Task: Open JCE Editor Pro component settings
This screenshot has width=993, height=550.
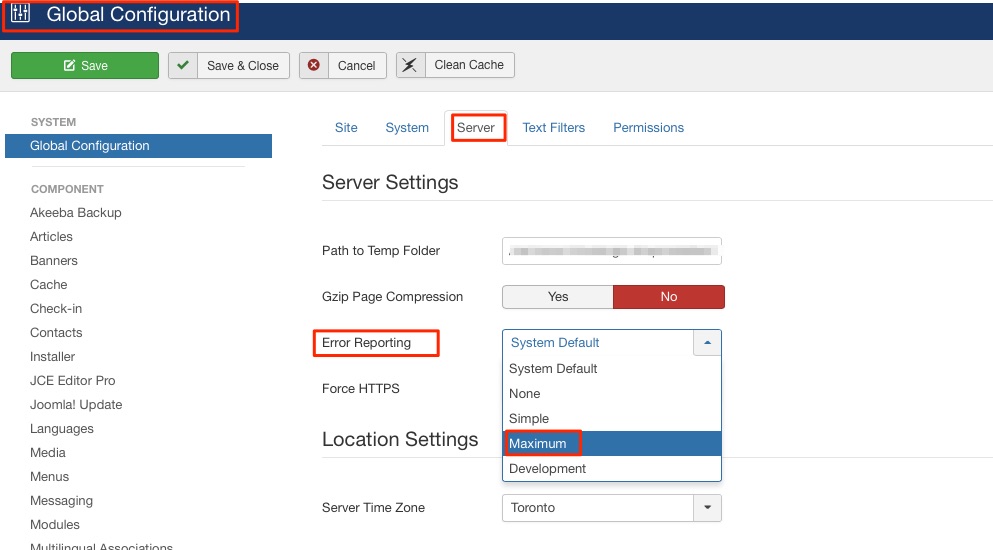Action: (72, 380)
